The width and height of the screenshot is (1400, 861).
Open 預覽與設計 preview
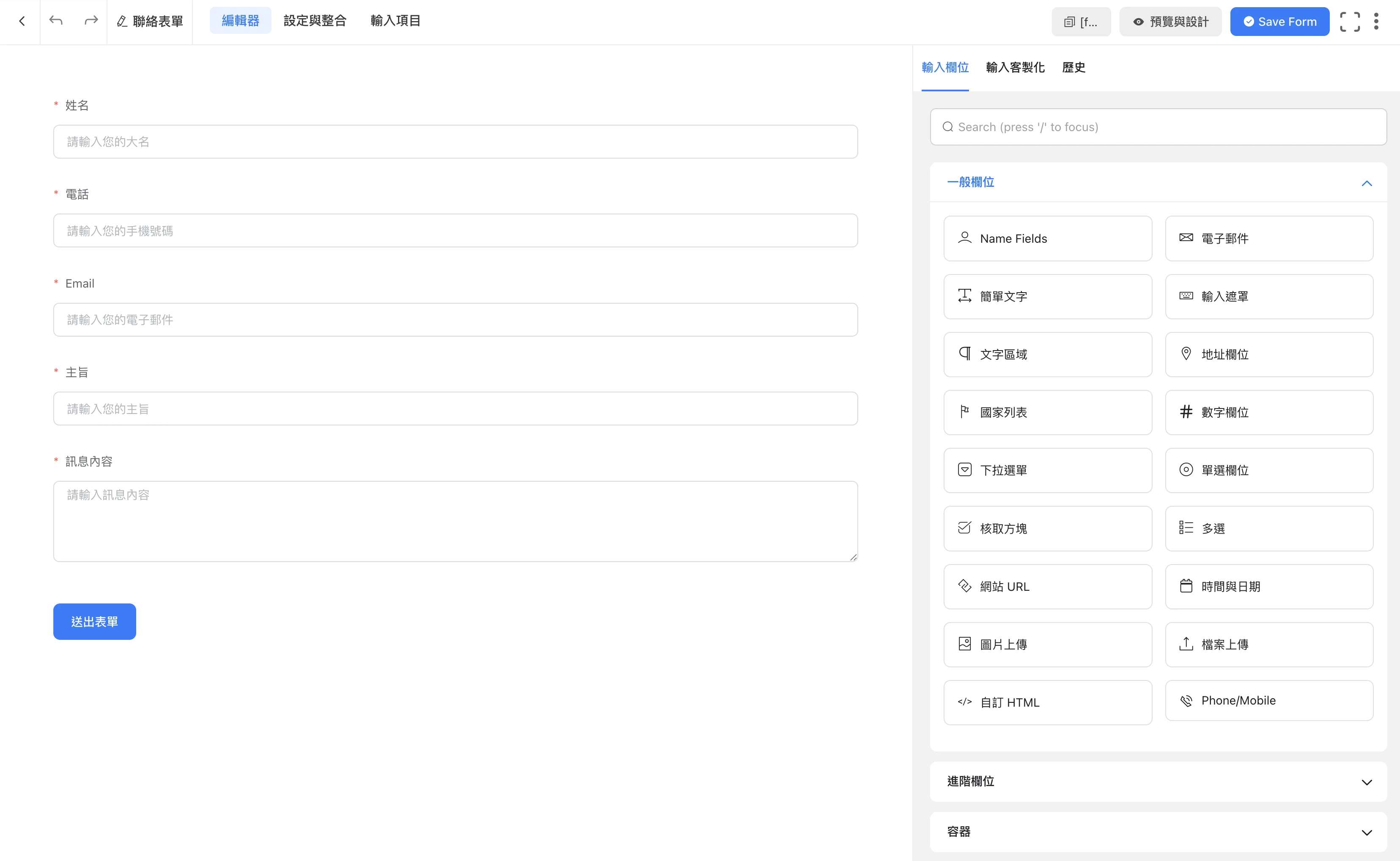(x=1170, y=22)
